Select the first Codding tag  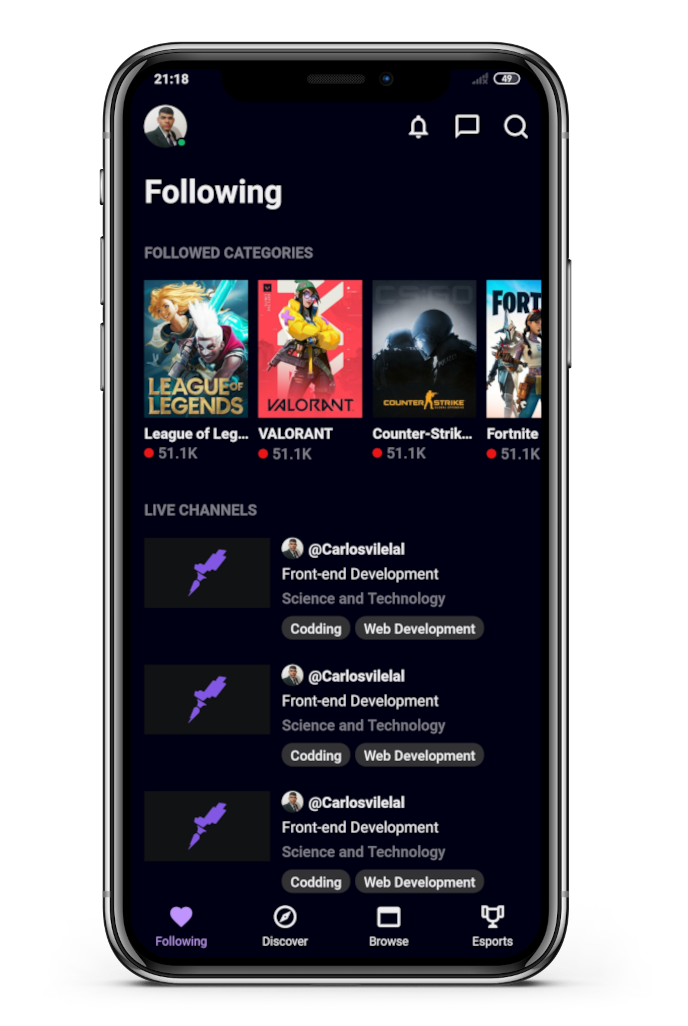(316, 629)
